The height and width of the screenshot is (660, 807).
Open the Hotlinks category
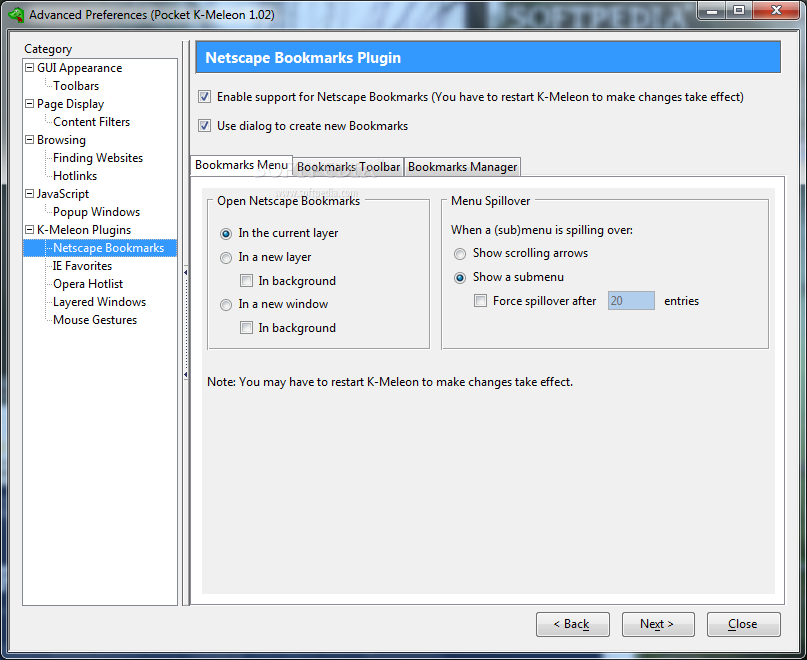pos(75,176)
